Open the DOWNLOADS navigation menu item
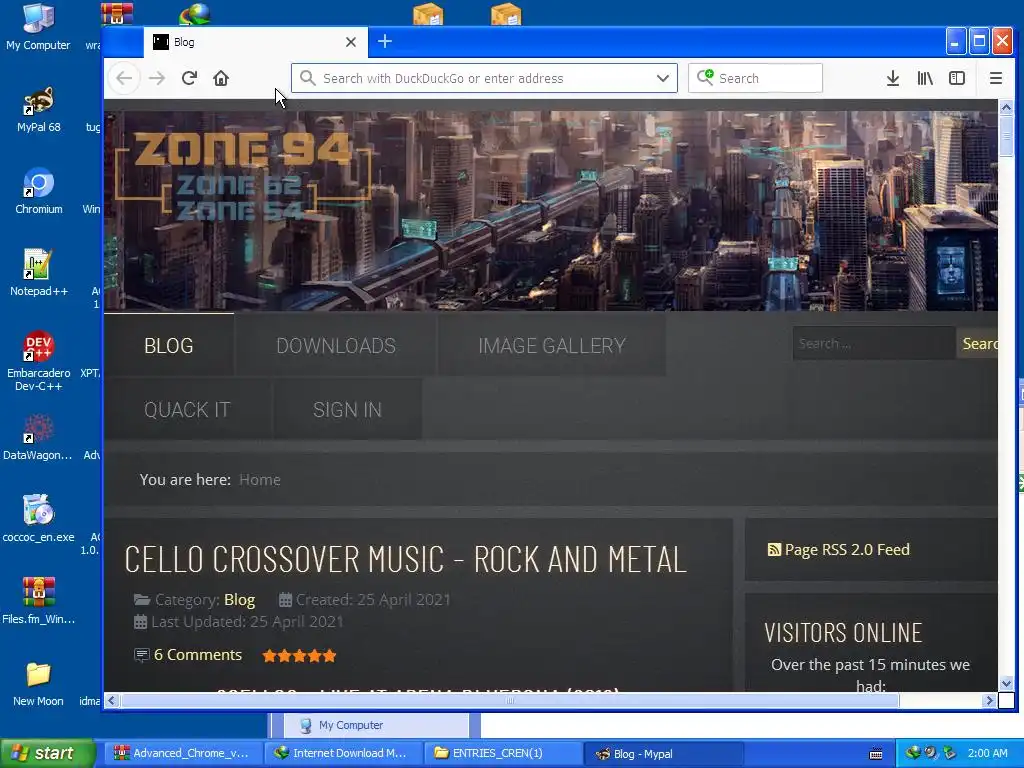The image size is (1024, 768). coord(336,345)
